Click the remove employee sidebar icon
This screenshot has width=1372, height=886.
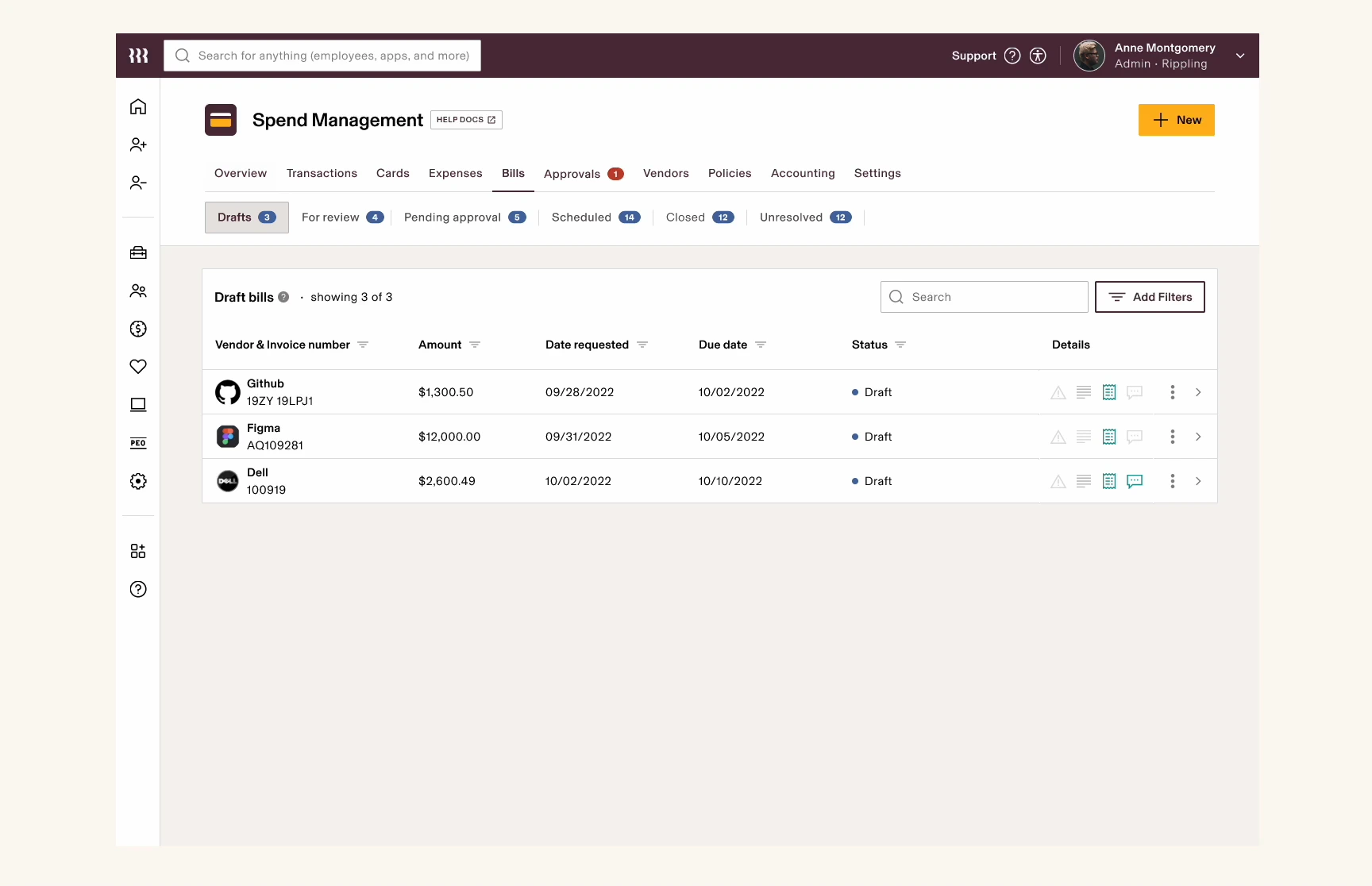(138, 183)
